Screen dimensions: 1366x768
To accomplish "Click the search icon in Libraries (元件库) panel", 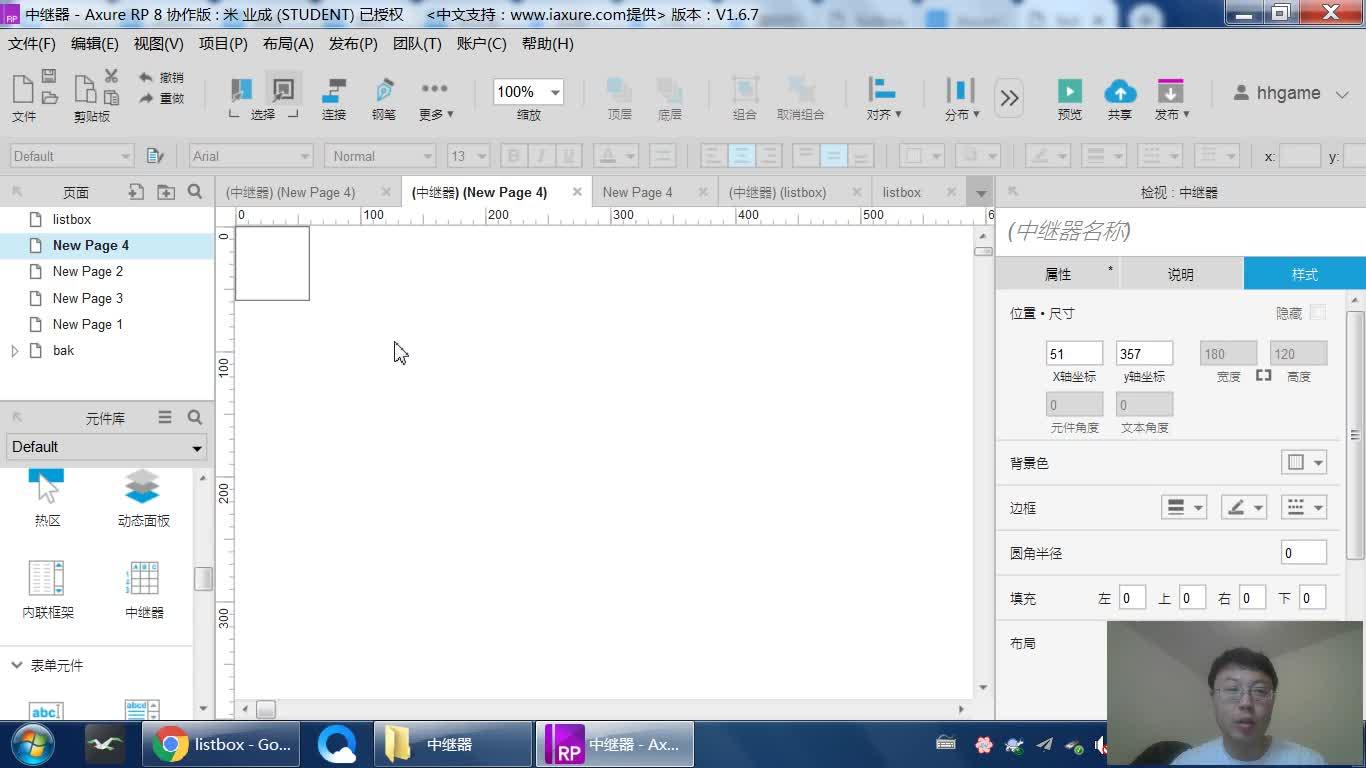I will (195, 417).
